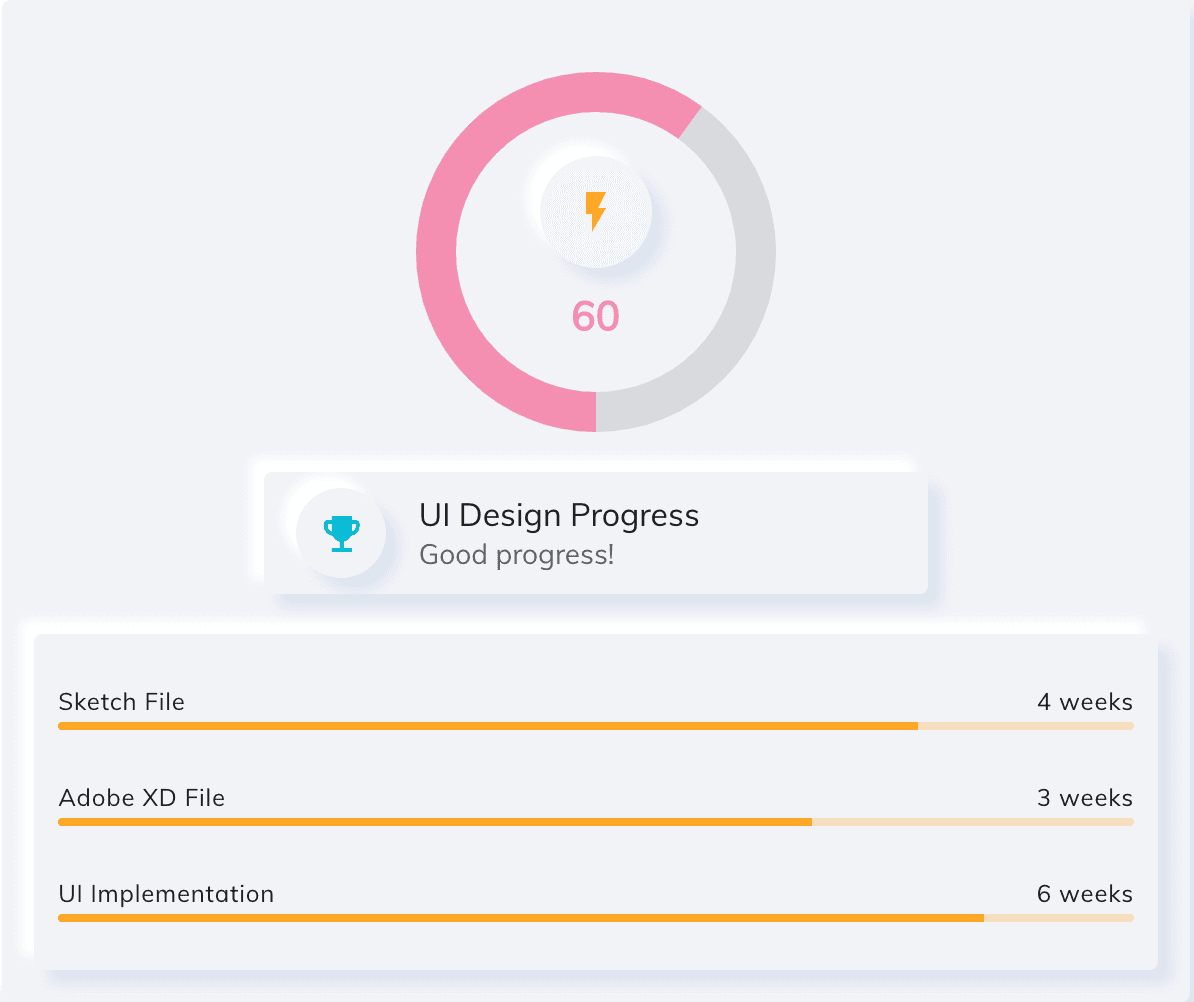Screen dimensions: 1194x1002
Task: Click the blue trophy icon
Action: (x=342, y=533)
